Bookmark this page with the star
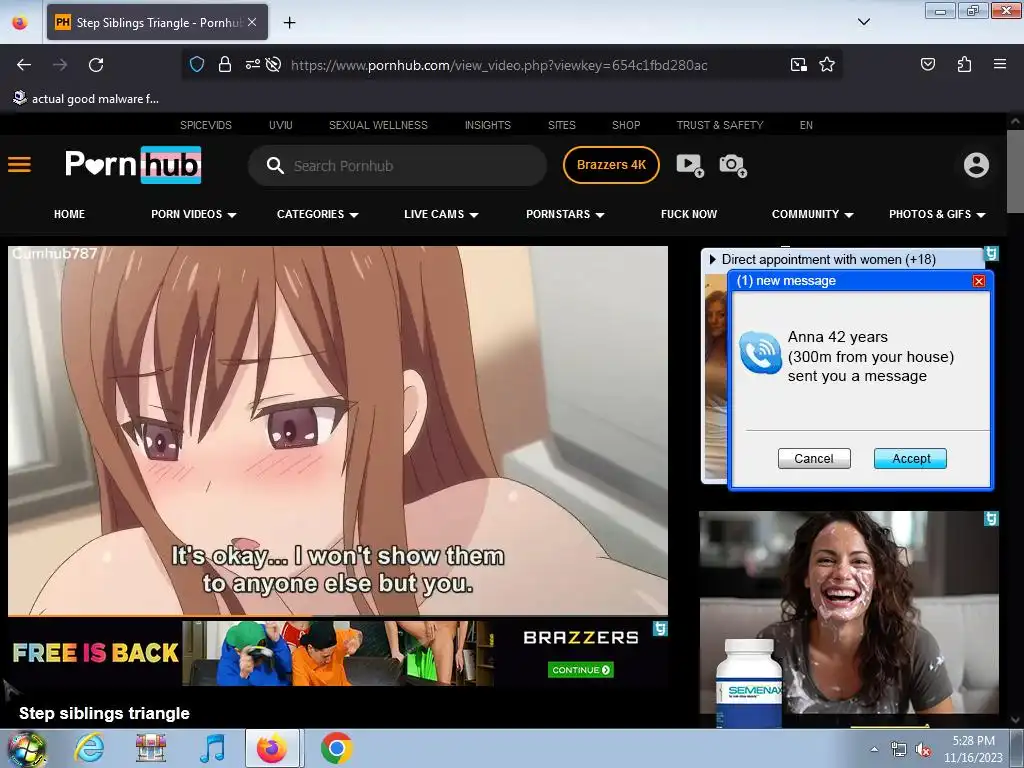Viewport: 1024px width, 768px height. click(827, 65)
